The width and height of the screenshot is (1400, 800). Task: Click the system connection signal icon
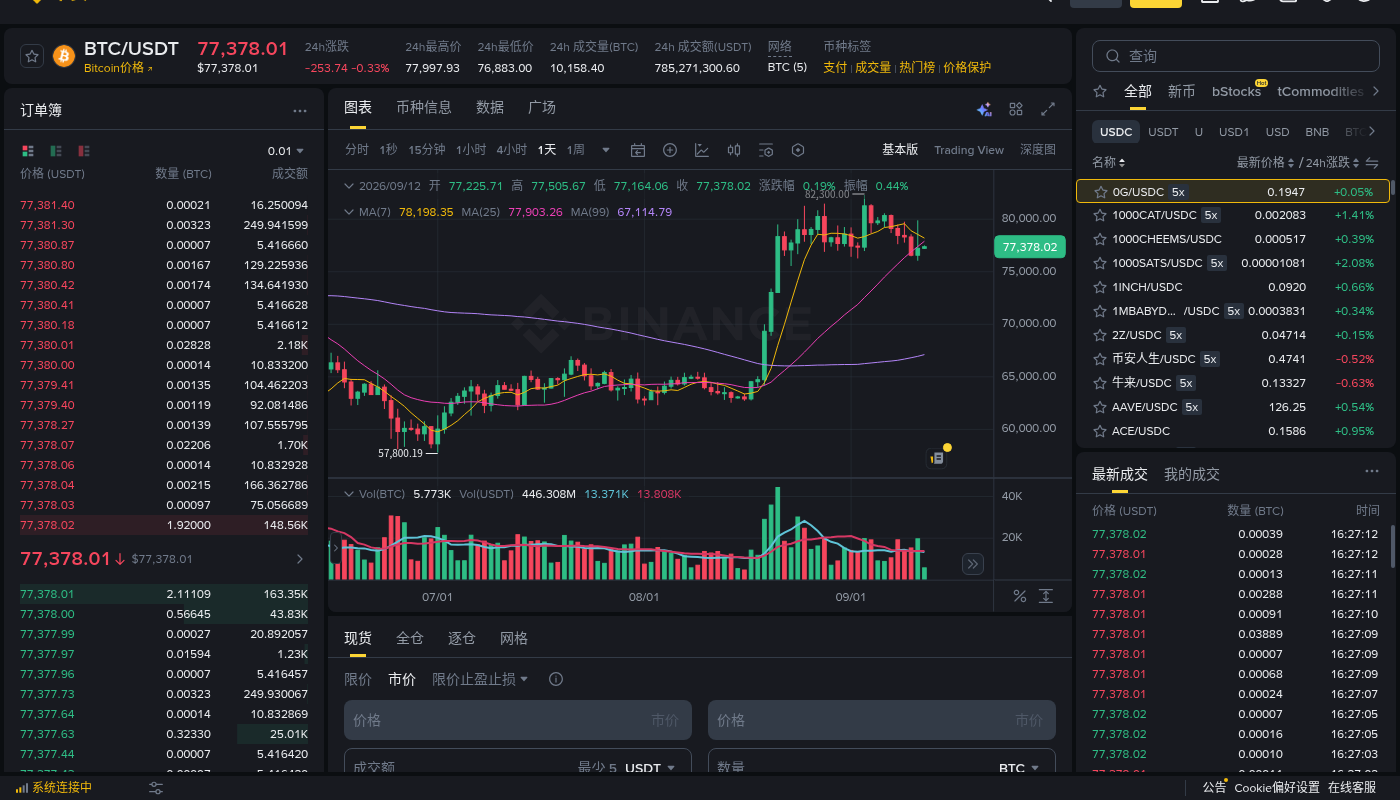click(21, 788)
